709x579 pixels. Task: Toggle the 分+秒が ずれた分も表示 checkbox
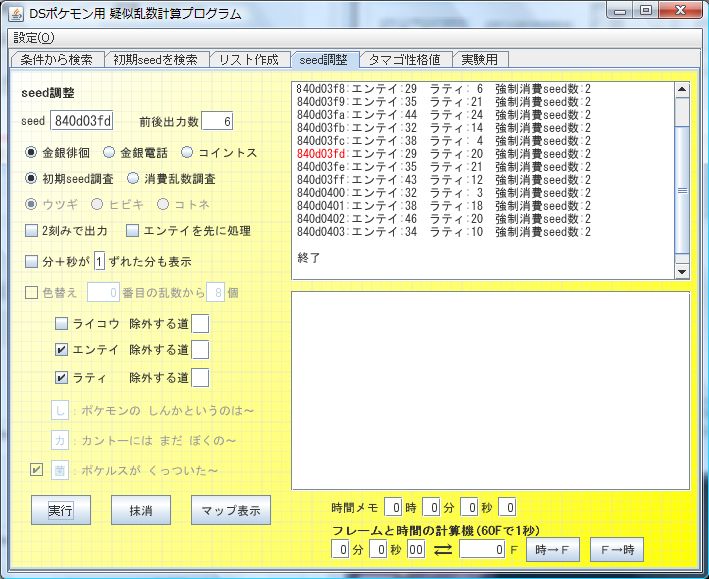click(x=31, y=261)
